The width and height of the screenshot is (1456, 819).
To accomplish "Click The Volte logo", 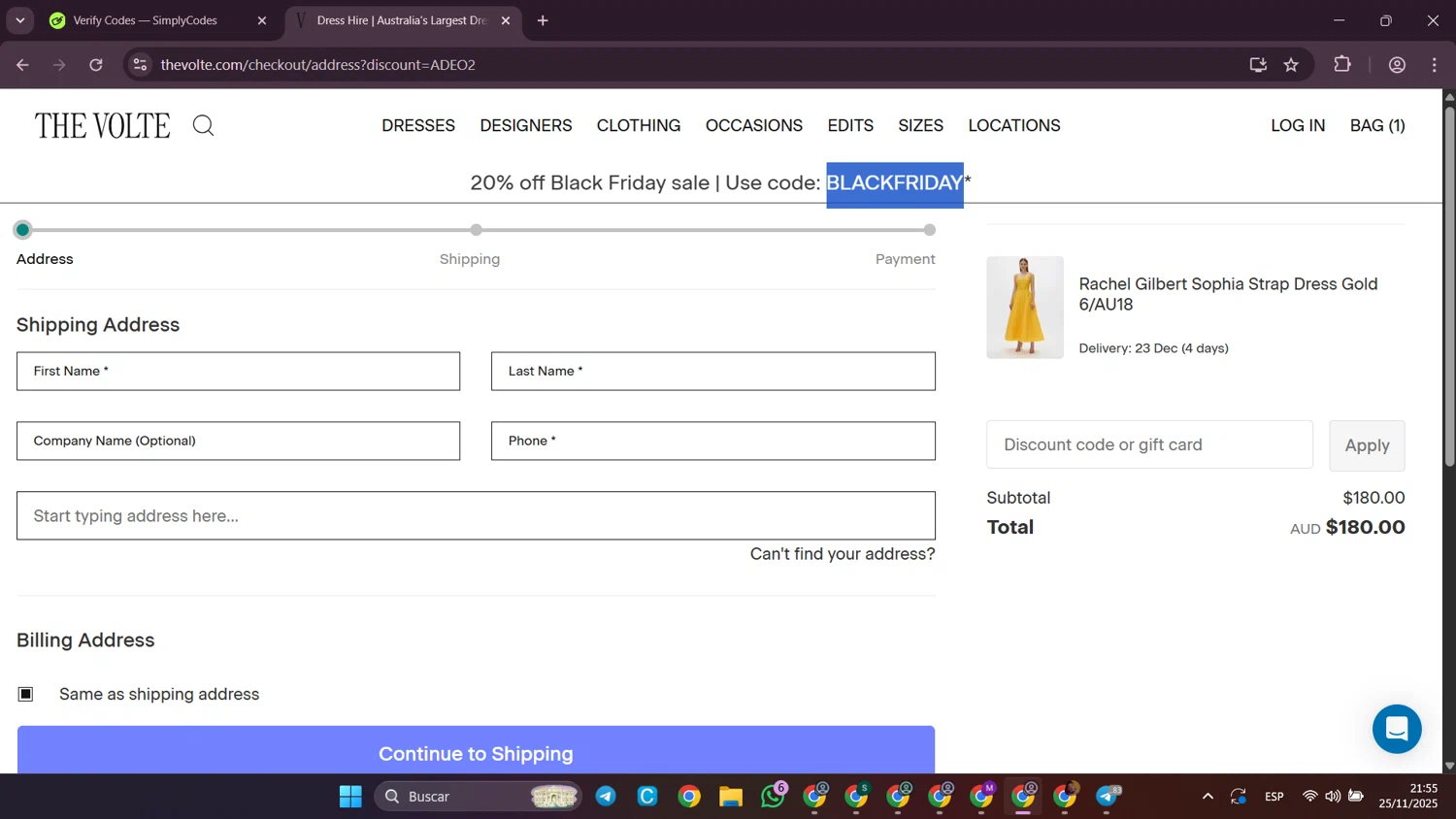I will [102, 125].
